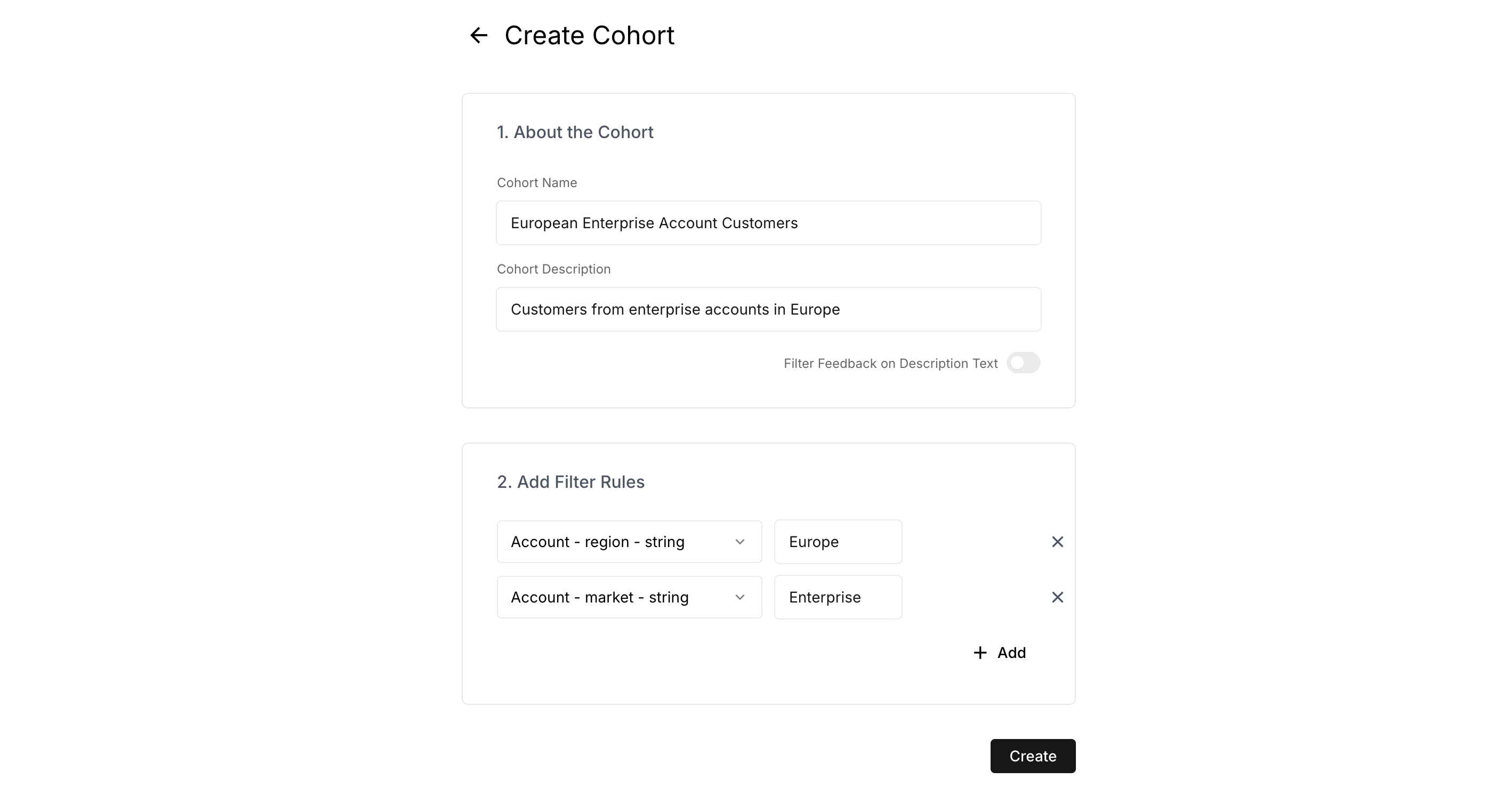1512x803 pixels.
Task: Focus the Cohort Name text field
Action: [x=768, y=223]
